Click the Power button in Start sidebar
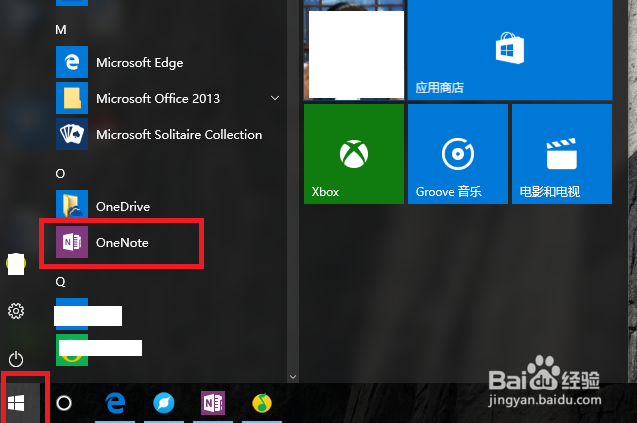Viewport: 637px width, 423px height. [16, 359]
